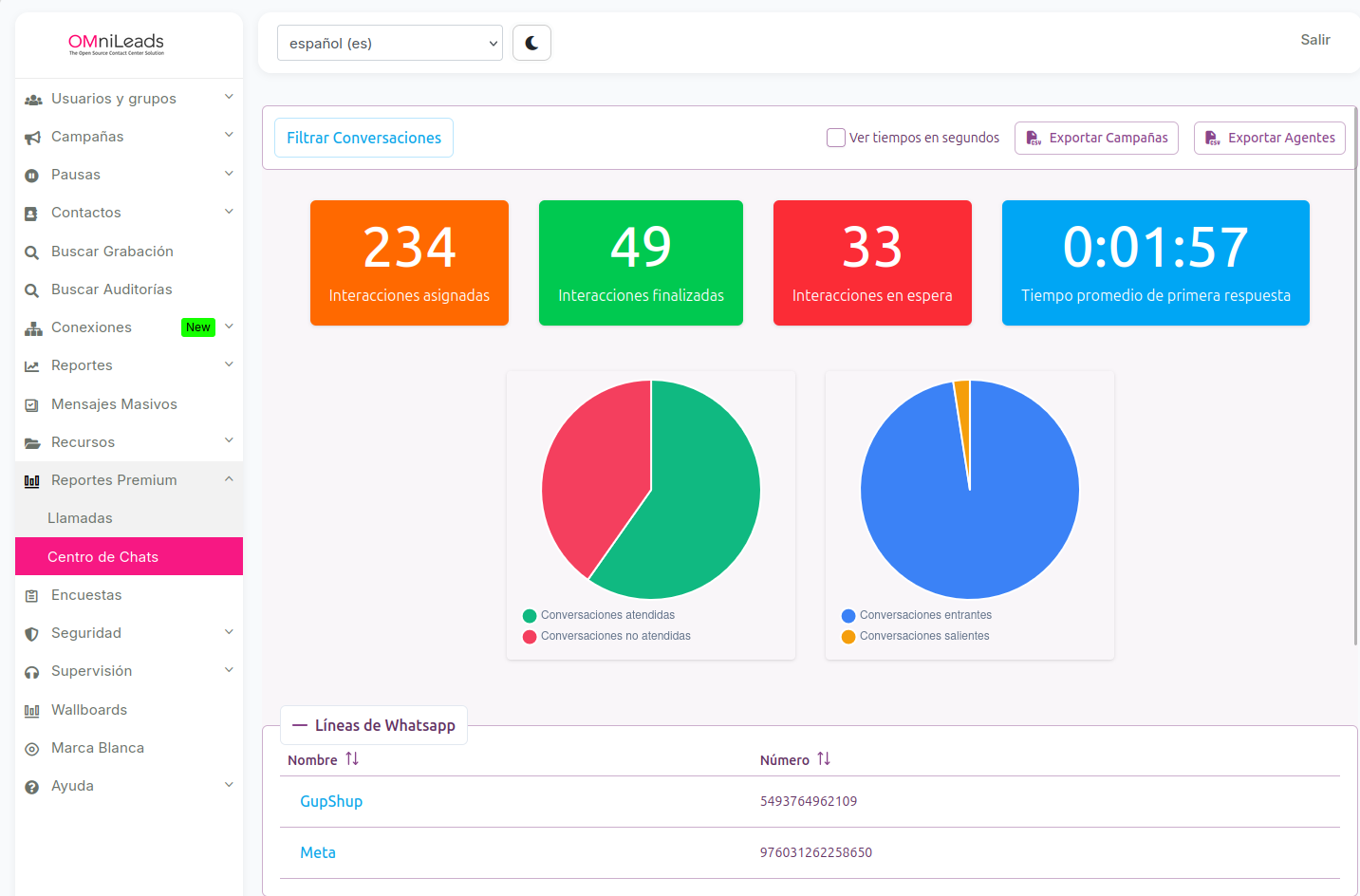Image resolution: width=1360 pixels, height=896 pixels.
Task: Open the español language dropdown
Action: click(390, 43)
